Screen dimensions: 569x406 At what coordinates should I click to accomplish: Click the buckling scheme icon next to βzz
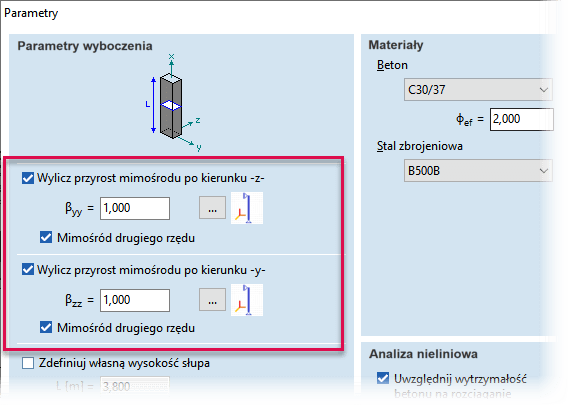point(247,300)
